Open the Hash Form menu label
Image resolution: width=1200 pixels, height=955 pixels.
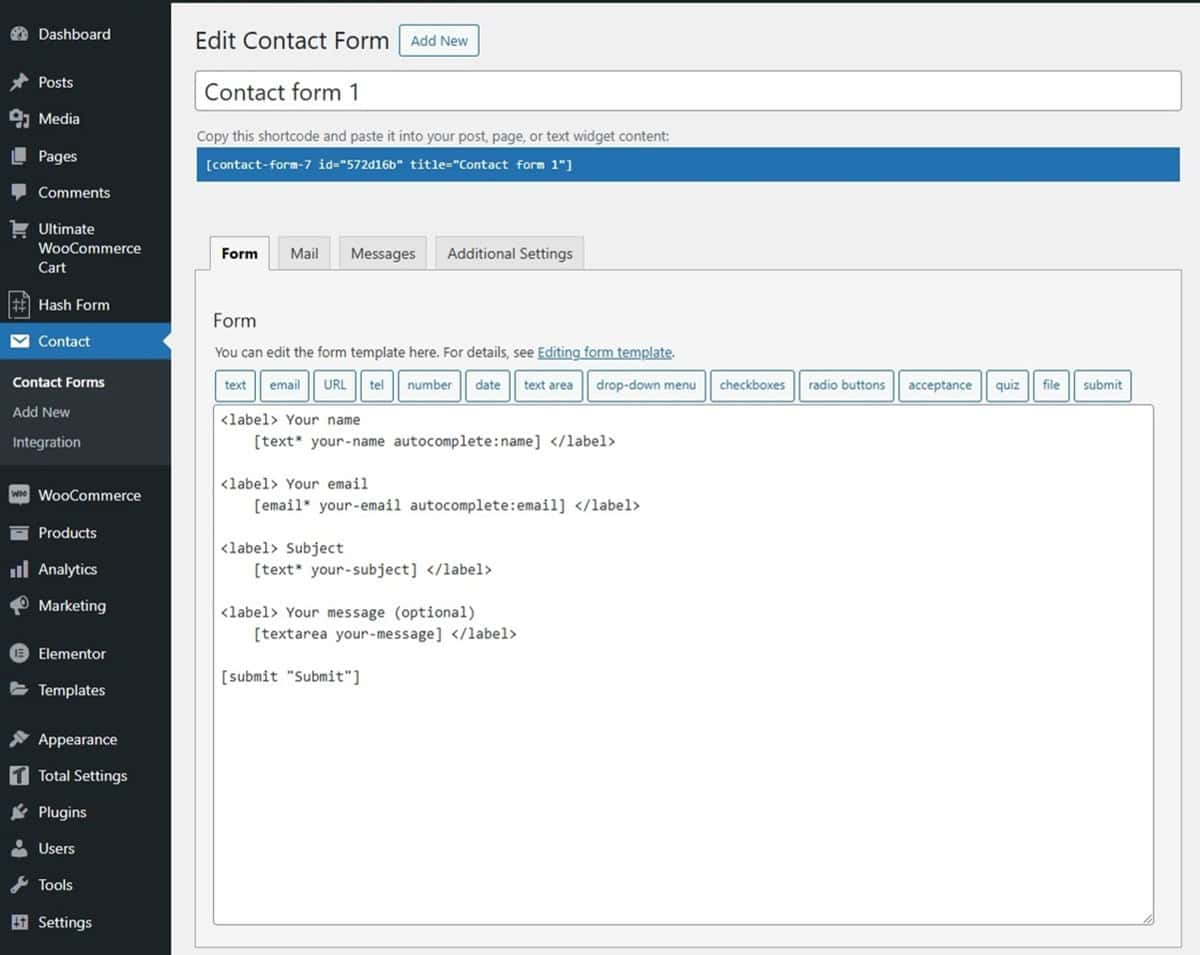[74, 304]
